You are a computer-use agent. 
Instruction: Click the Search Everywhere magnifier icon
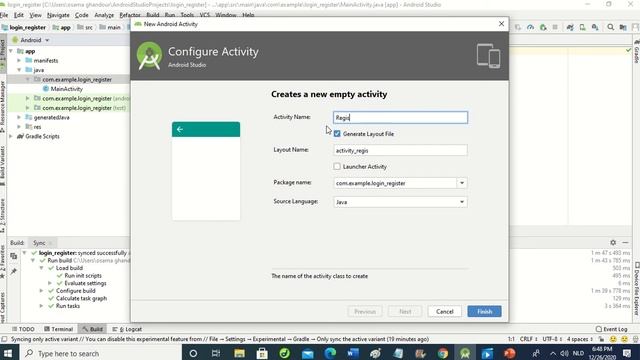coord(611,27)
